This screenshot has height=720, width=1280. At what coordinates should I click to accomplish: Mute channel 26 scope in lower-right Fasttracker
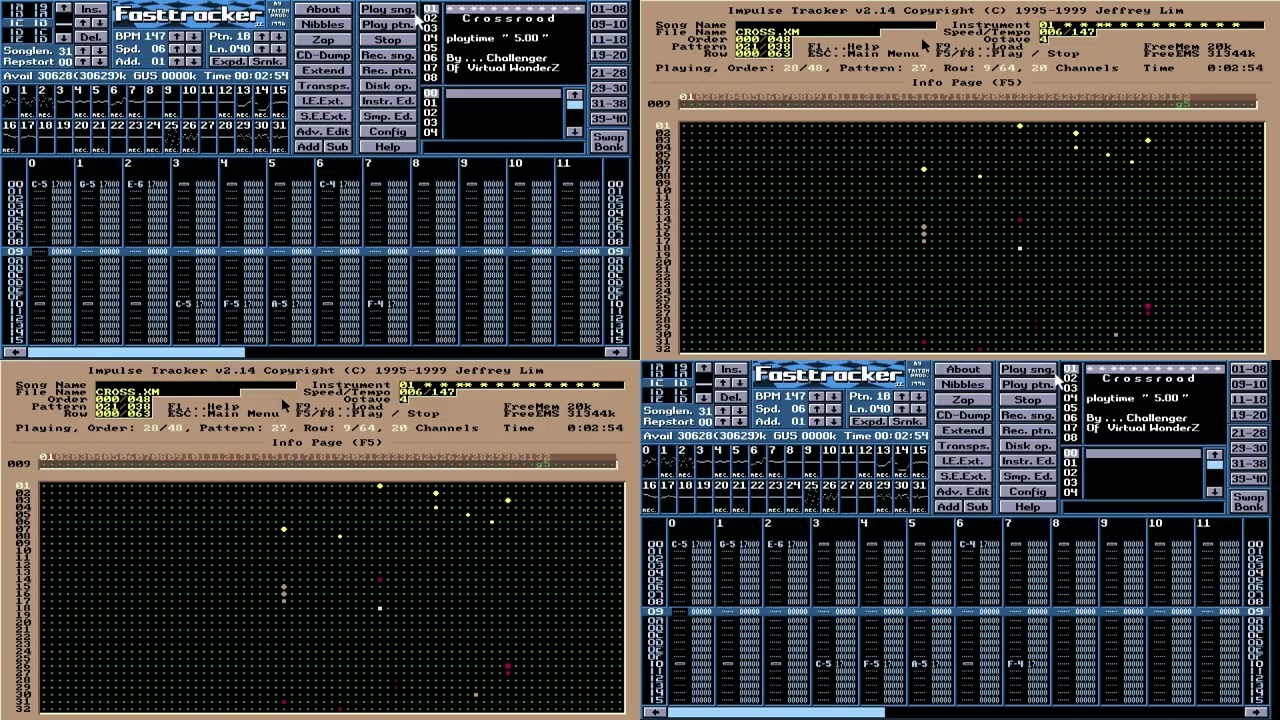[830, 497]
